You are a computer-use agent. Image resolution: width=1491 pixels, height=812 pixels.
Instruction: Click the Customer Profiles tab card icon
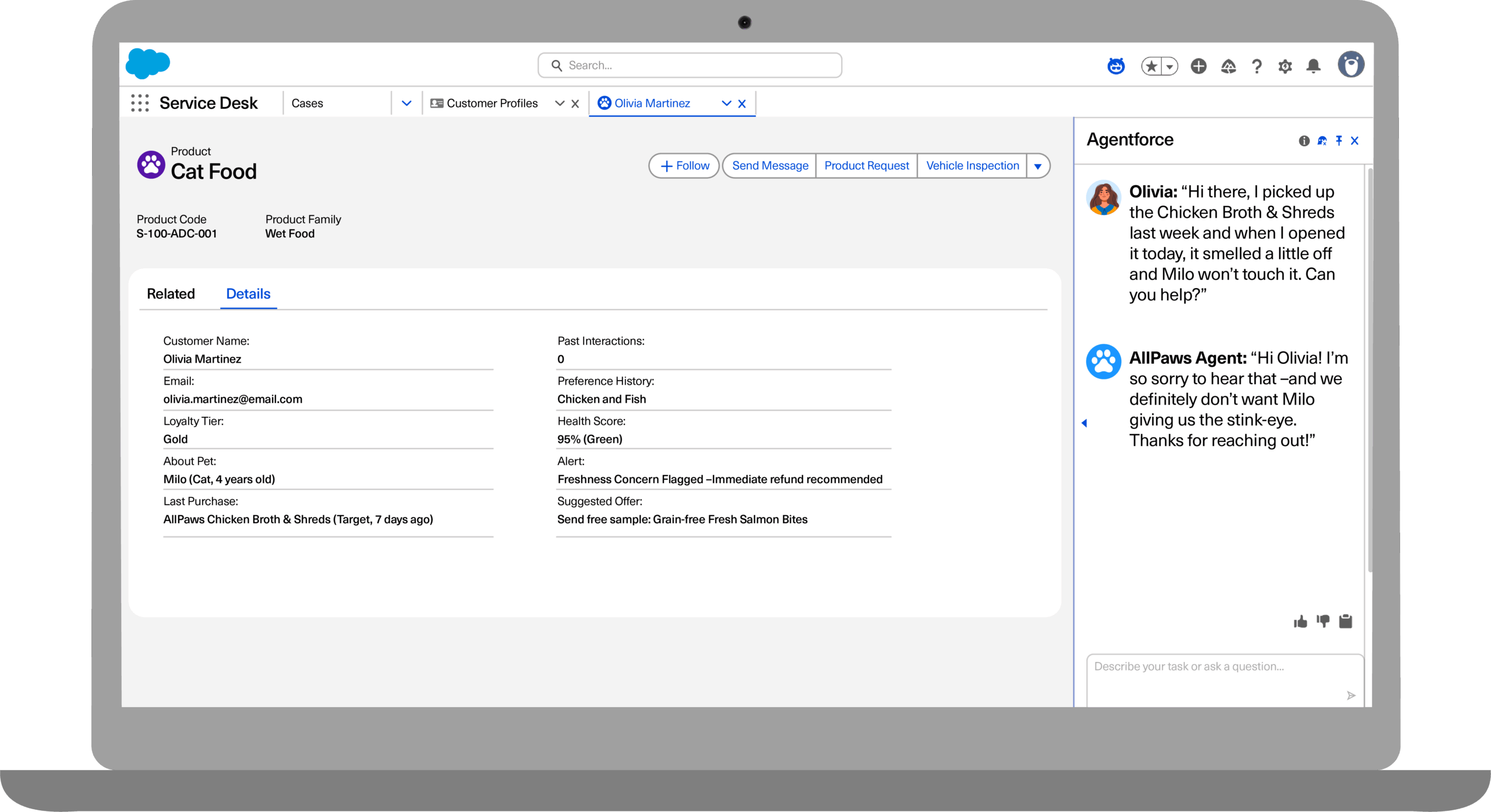tap(437, 103)
